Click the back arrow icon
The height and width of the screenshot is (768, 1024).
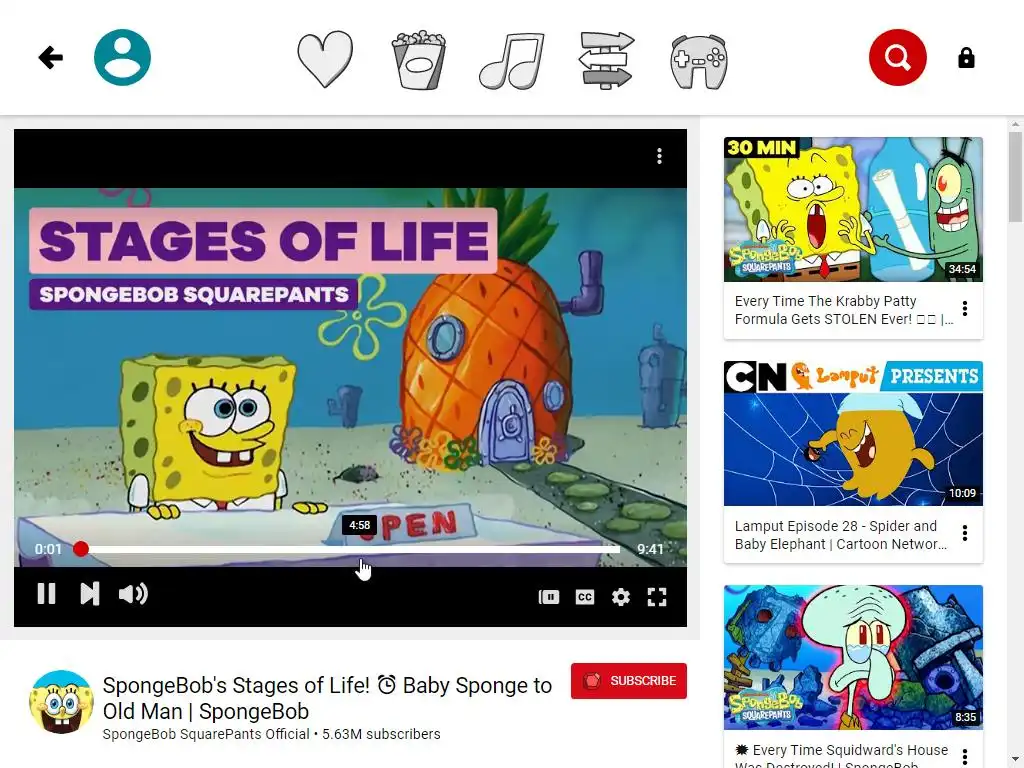[50, 57]
